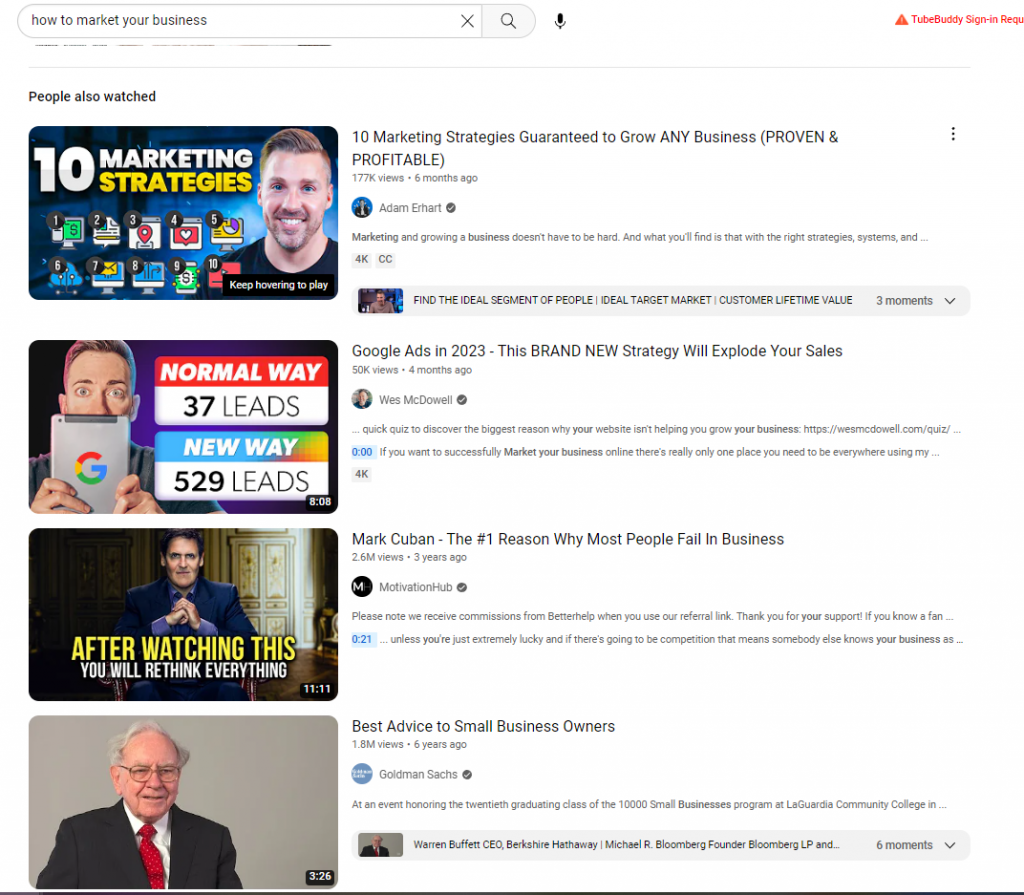Click MotivationHub's channel avatar
The height and width of the screenshot is (895, 1024).
coord(361,586)
